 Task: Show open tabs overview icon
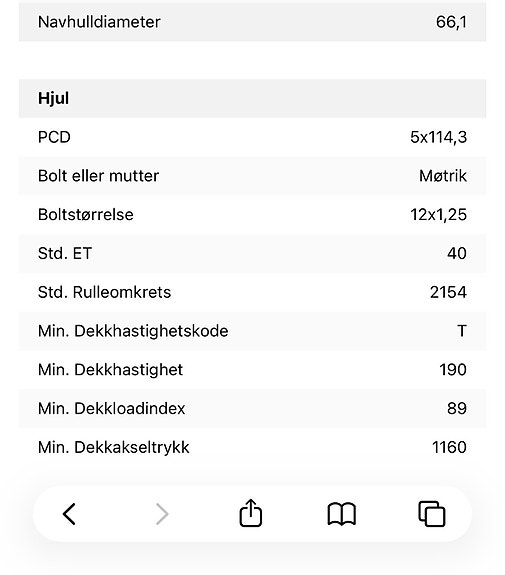point(432,514)
